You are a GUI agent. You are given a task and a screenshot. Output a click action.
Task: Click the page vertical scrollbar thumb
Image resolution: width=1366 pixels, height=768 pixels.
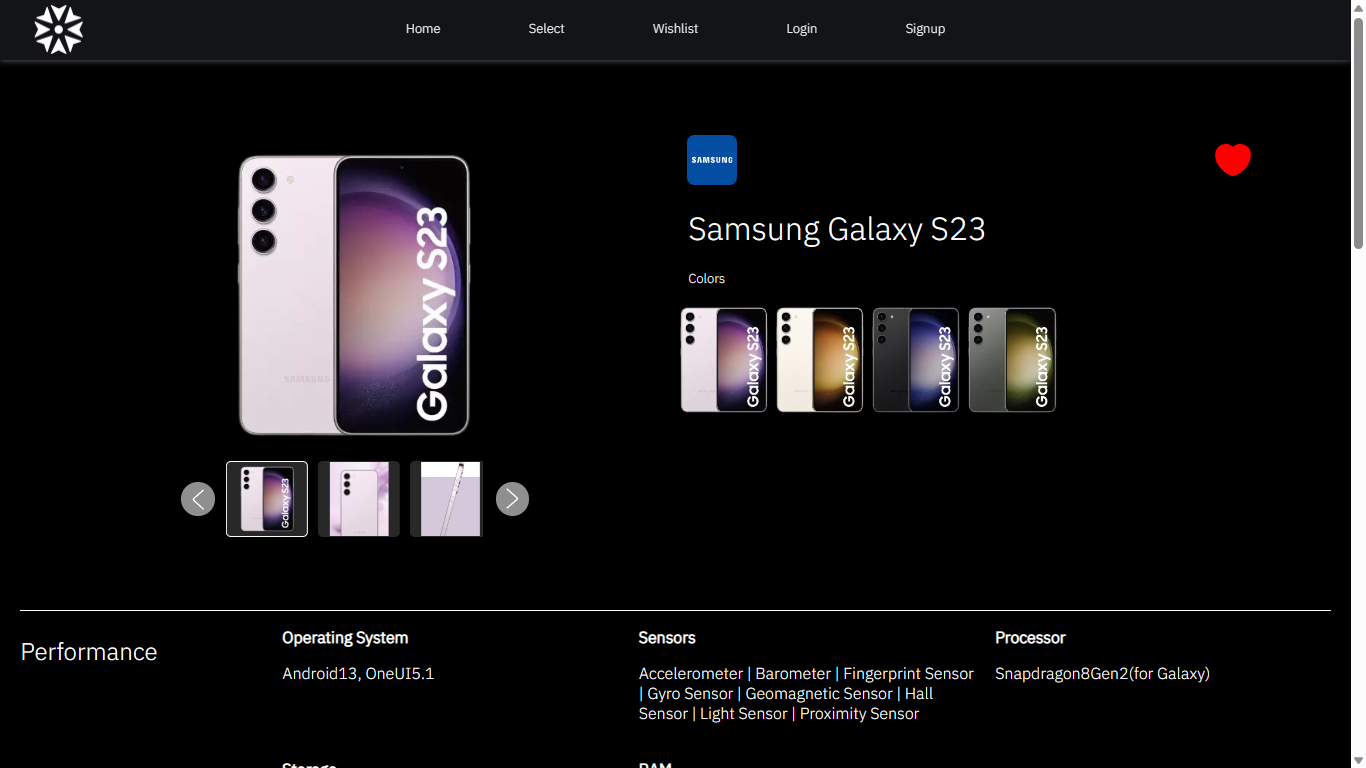1358,130
